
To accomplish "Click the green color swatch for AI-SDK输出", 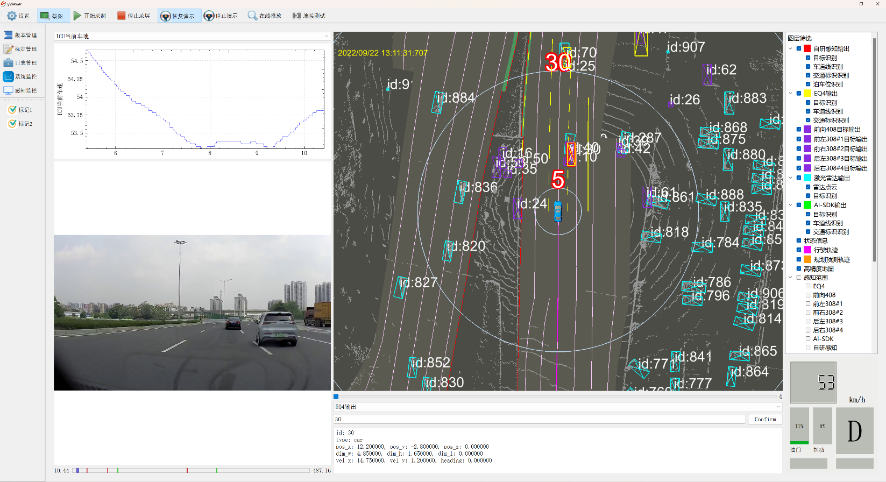I will pos(807,205).
